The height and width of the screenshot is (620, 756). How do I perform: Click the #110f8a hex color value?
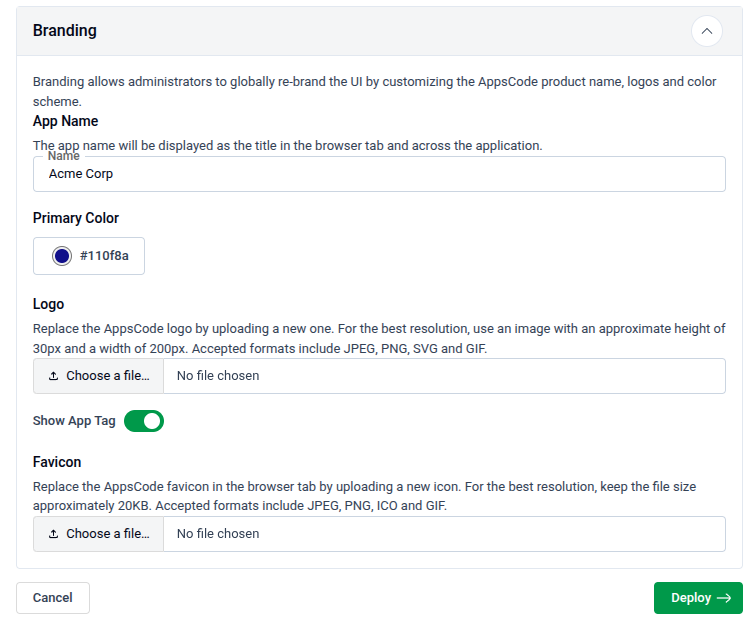point(104,256)
